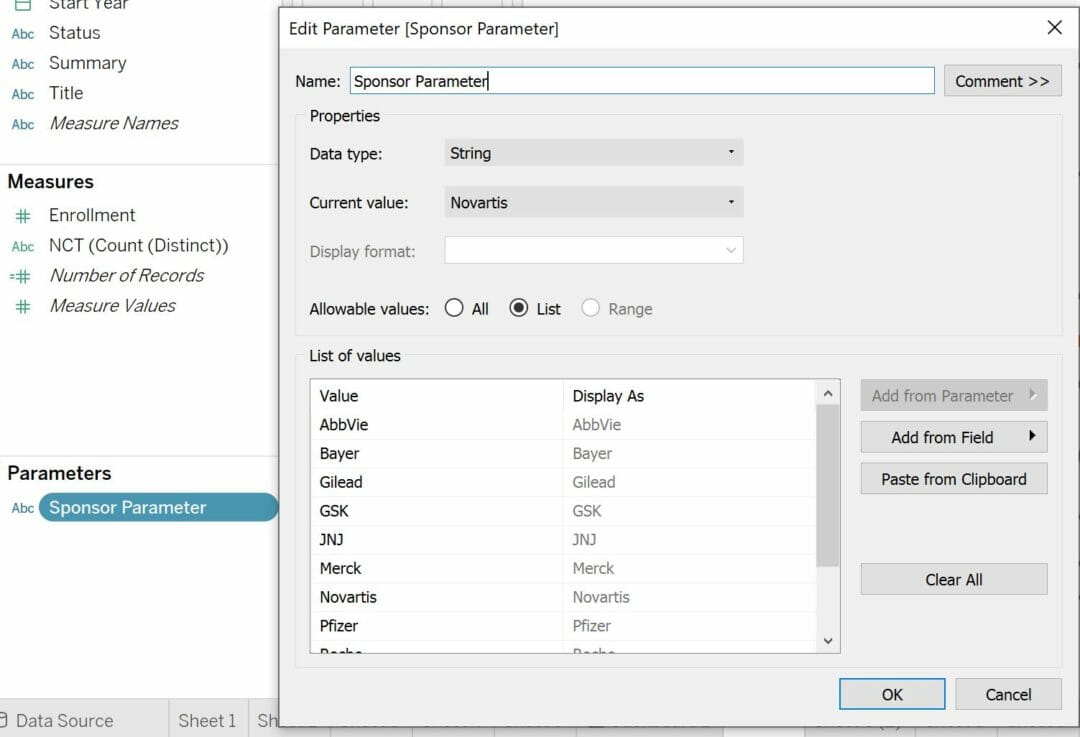Click the Abc icon next to Status

pyautogui.click(x=23, y=34)
